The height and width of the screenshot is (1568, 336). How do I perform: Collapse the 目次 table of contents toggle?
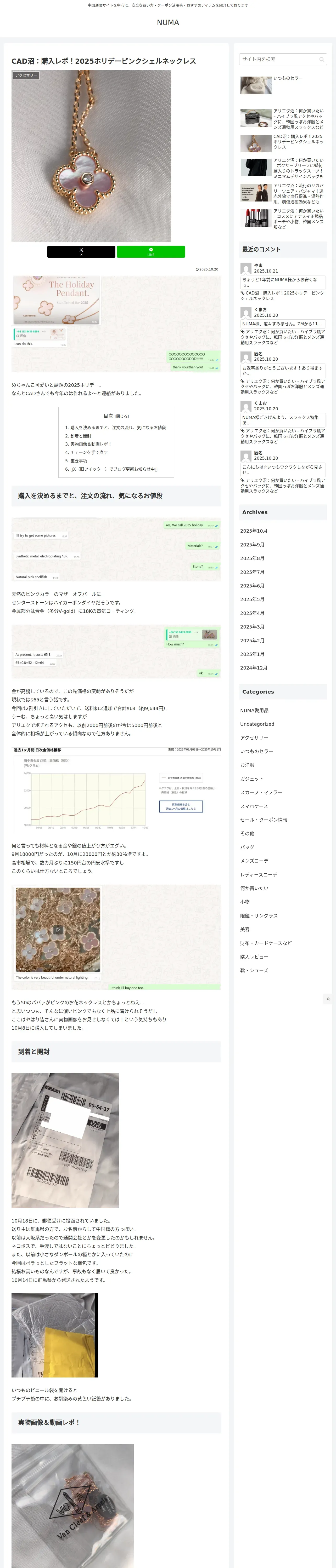tap(122, 416)
